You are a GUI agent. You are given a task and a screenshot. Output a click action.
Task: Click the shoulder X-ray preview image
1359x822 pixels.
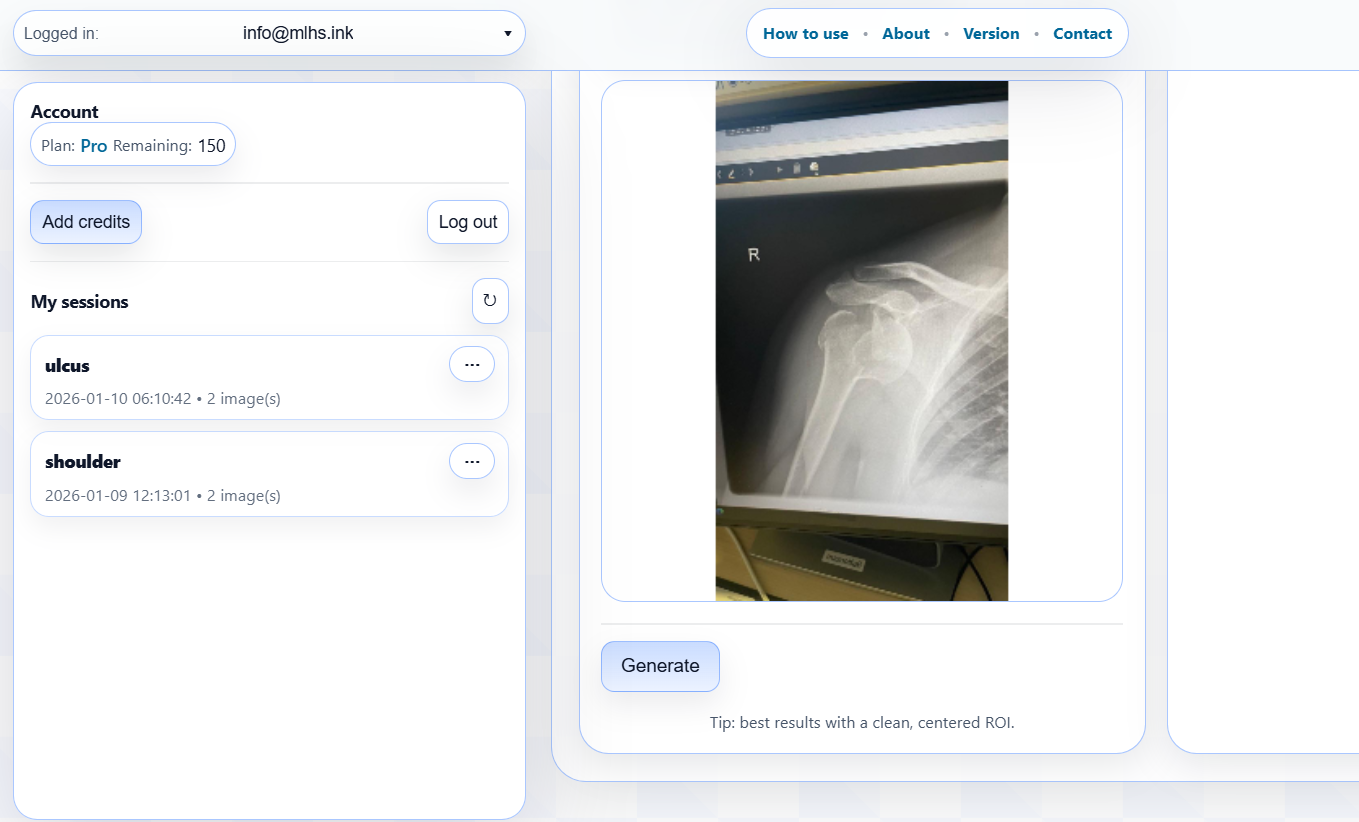coord(861,341)
